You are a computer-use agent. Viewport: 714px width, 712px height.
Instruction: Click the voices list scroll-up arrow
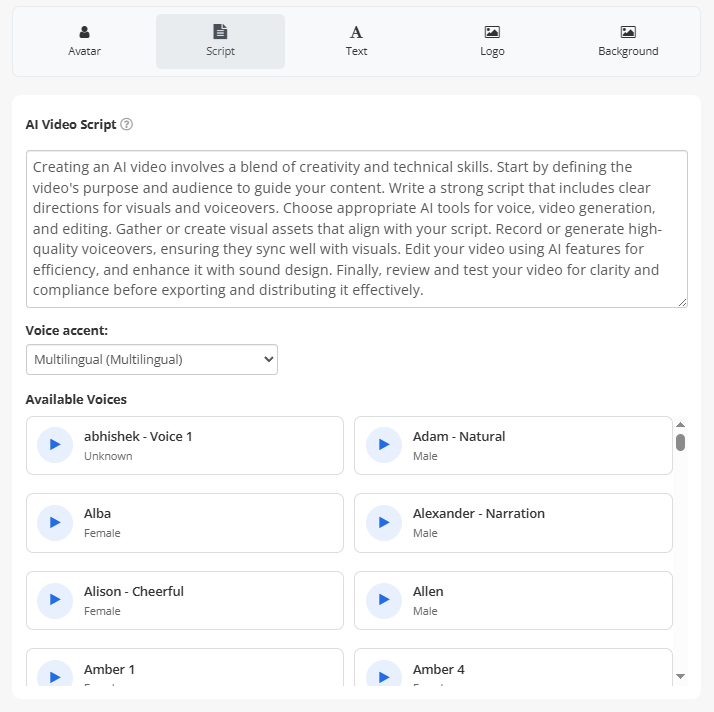point(680,424)
